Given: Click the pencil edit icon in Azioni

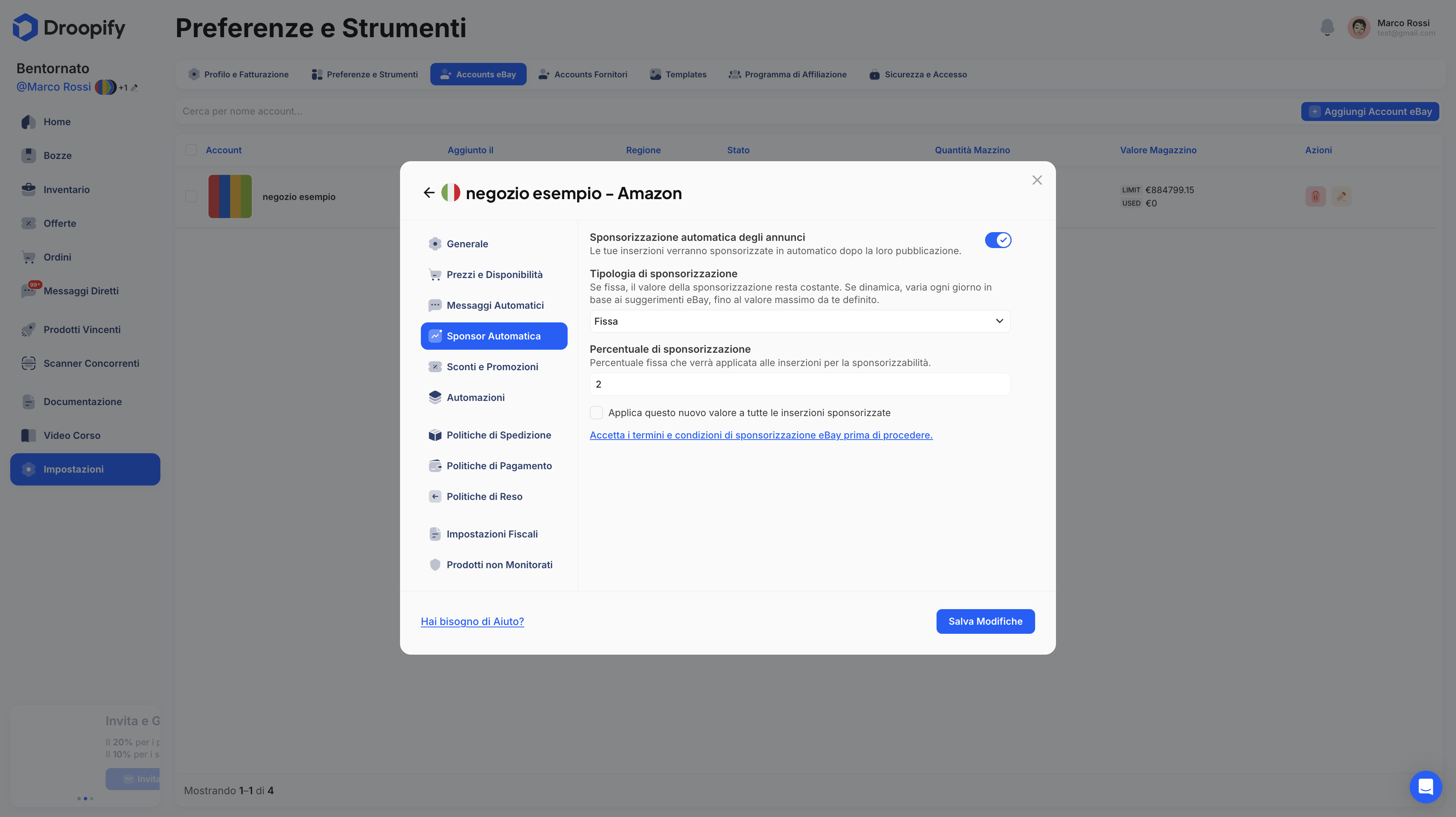Looking at the screenshot, I should [1341, 196].
